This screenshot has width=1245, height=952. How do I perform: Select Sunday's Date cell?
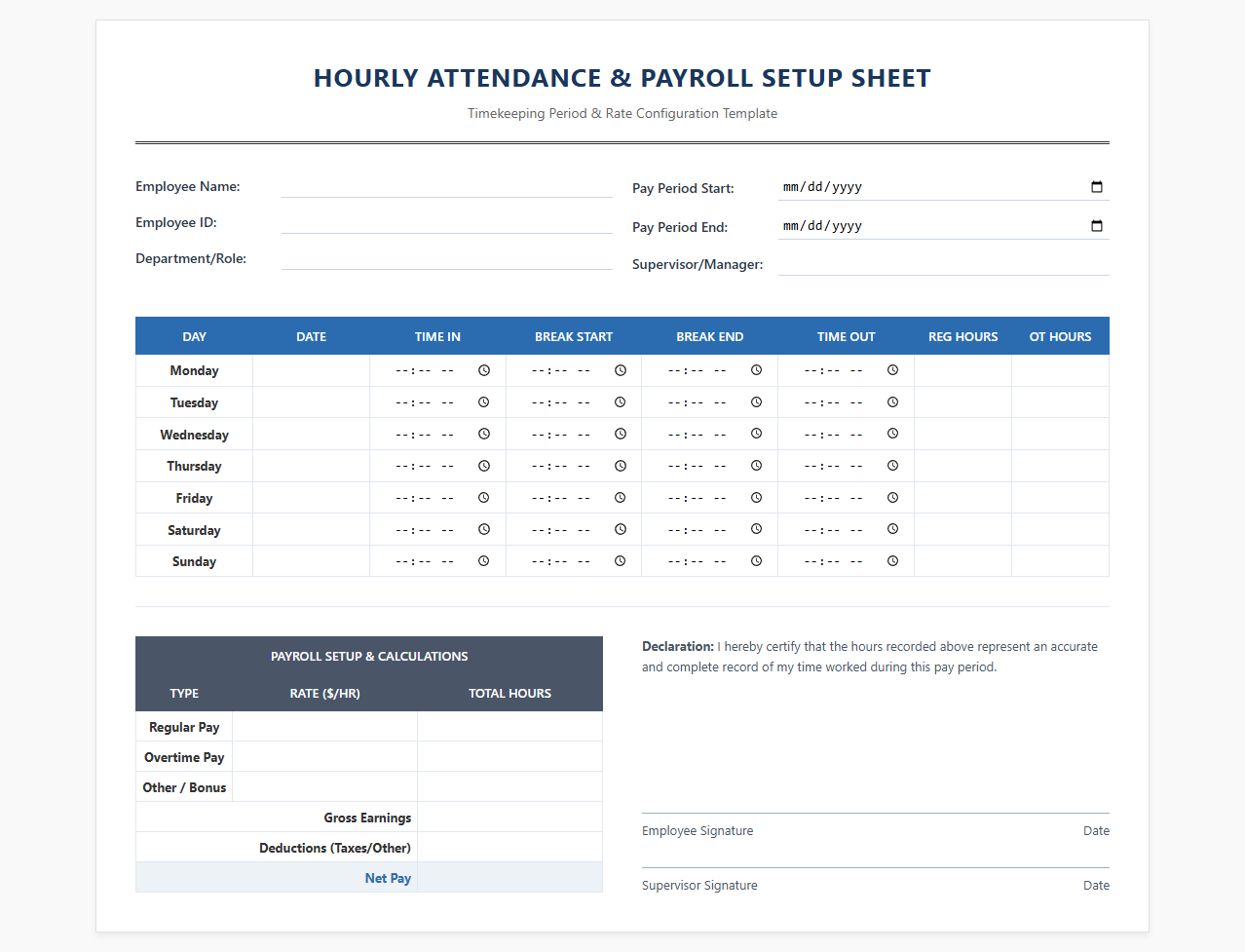312,561
